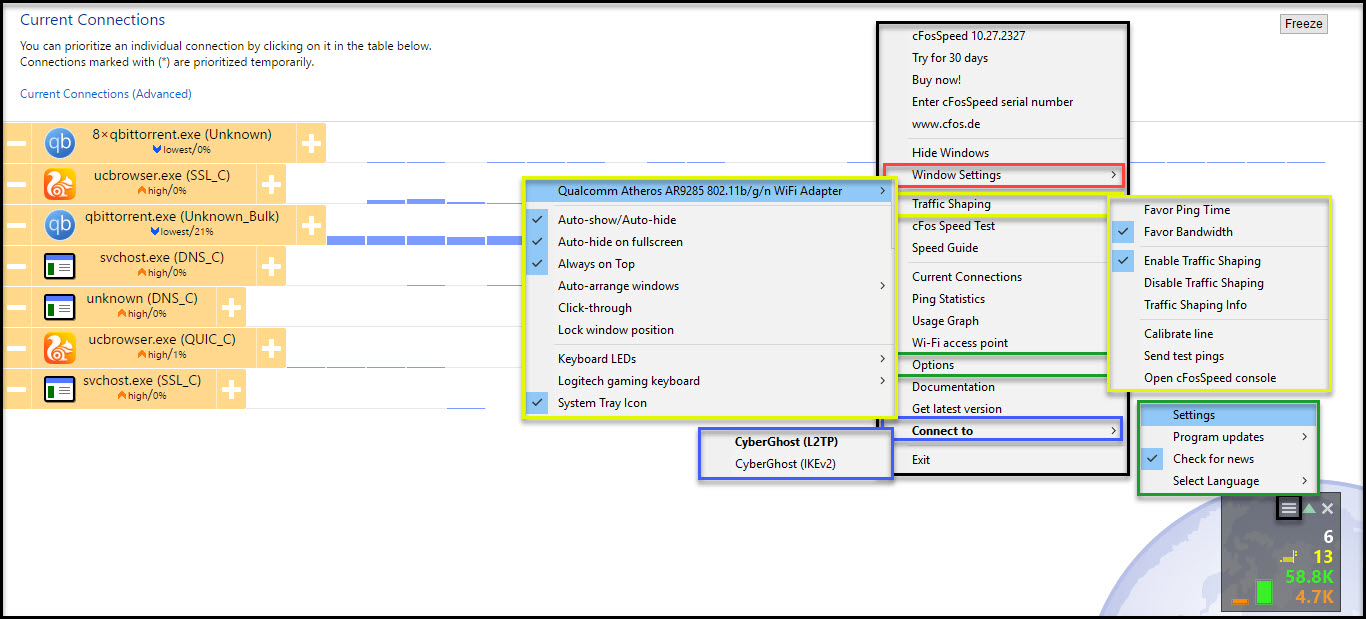
Task: Toggle Auto-show/Auto-hide option
Action: point(708,220)
